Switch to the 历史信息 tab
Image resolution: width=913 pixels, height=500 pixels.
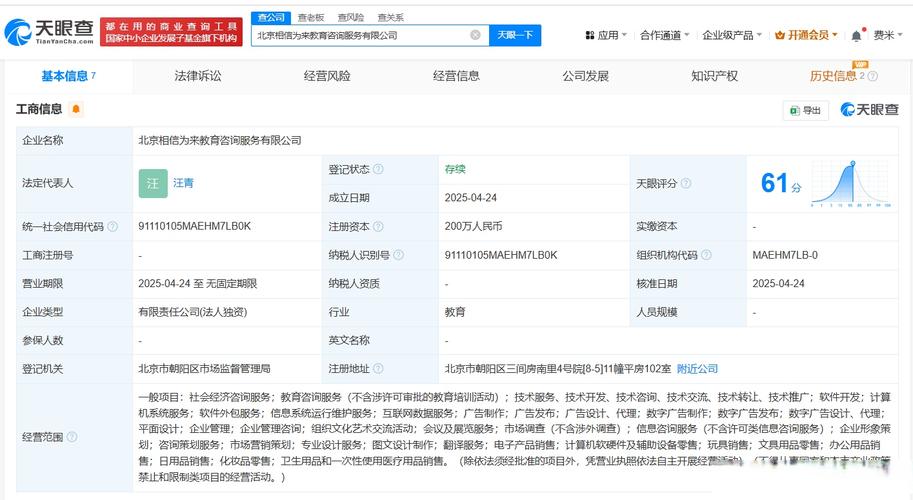[x=833, y=76]
